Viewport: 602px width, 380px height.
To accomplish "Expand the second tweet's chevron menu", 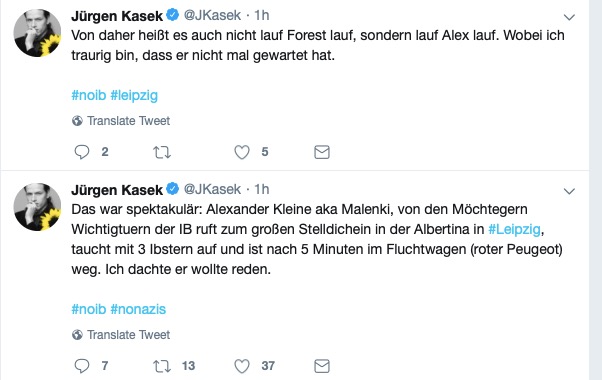I will 569,191.
